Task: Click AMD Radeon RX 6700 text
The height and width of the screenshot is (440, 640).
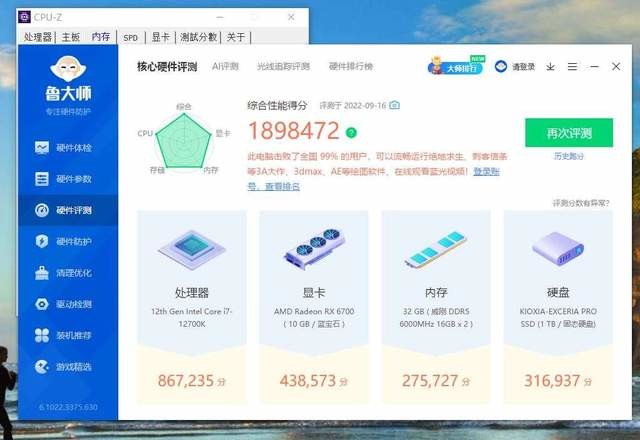Action: point(314,311)
